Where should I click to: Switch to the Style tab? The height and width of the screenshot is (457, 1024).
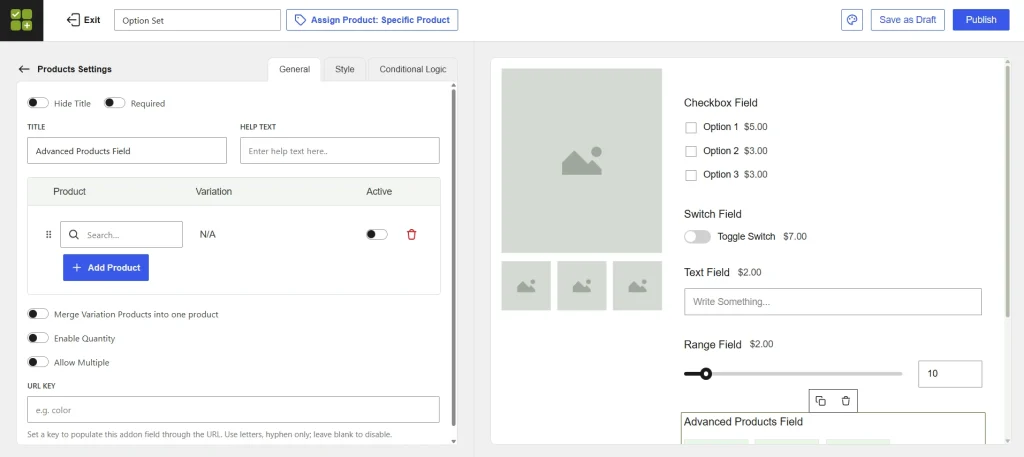tap(345, 69)
